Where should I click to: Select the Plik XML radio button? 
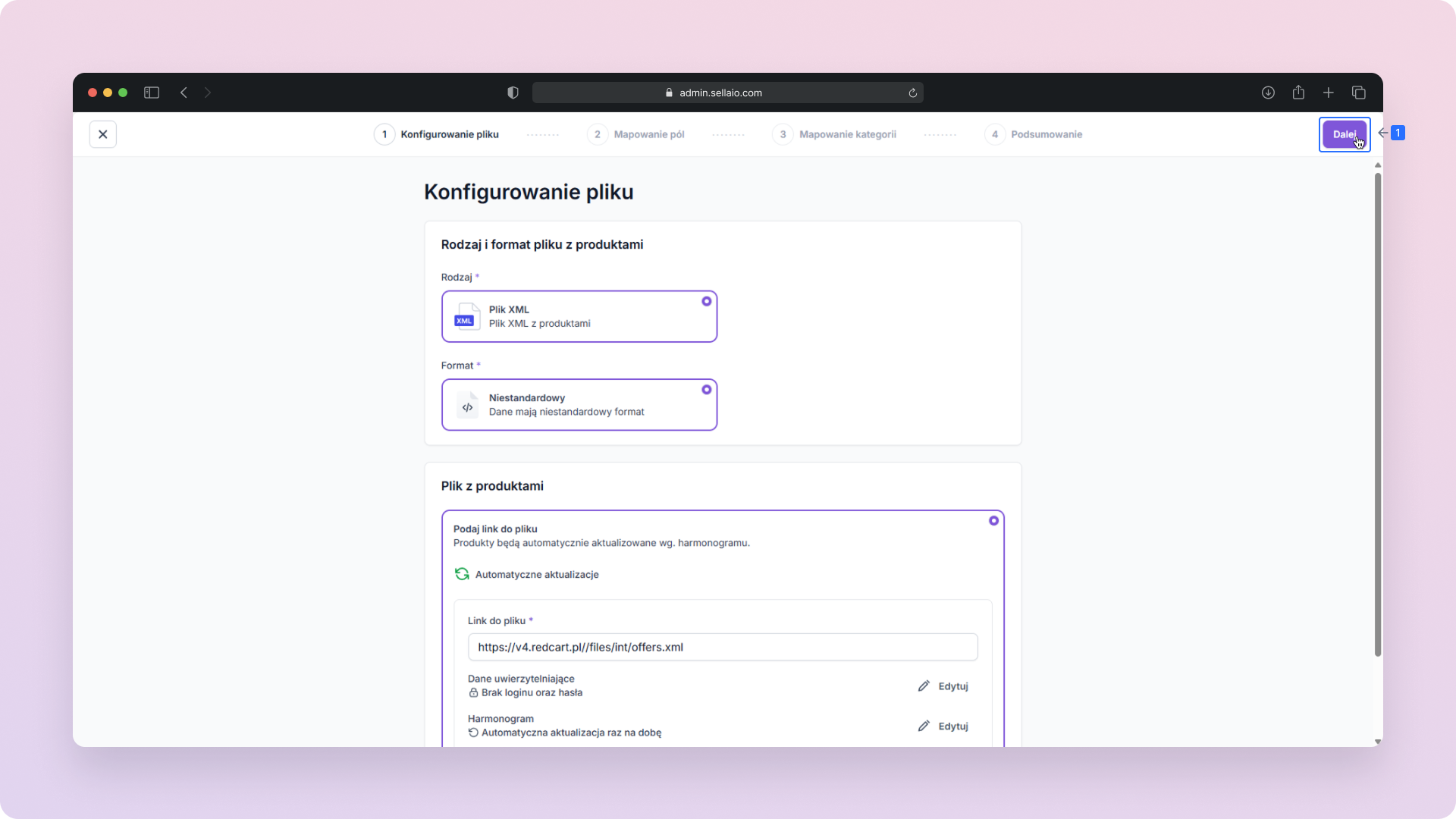706,301
